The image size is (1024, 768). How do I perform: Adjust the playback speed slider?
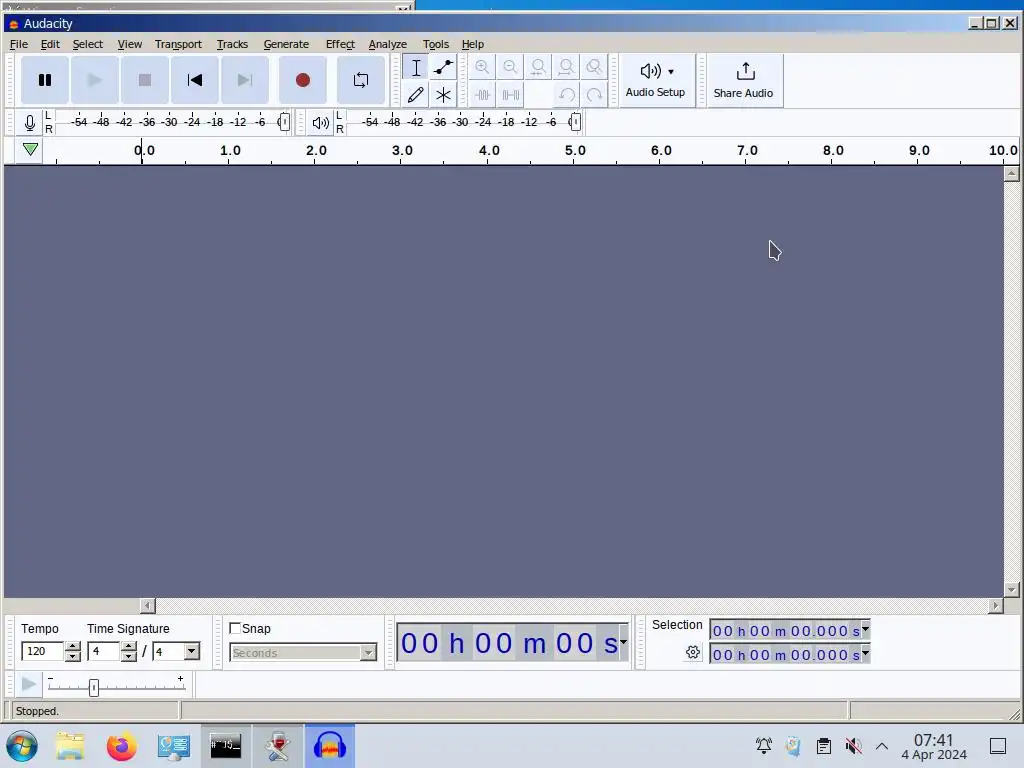point(93,687)
